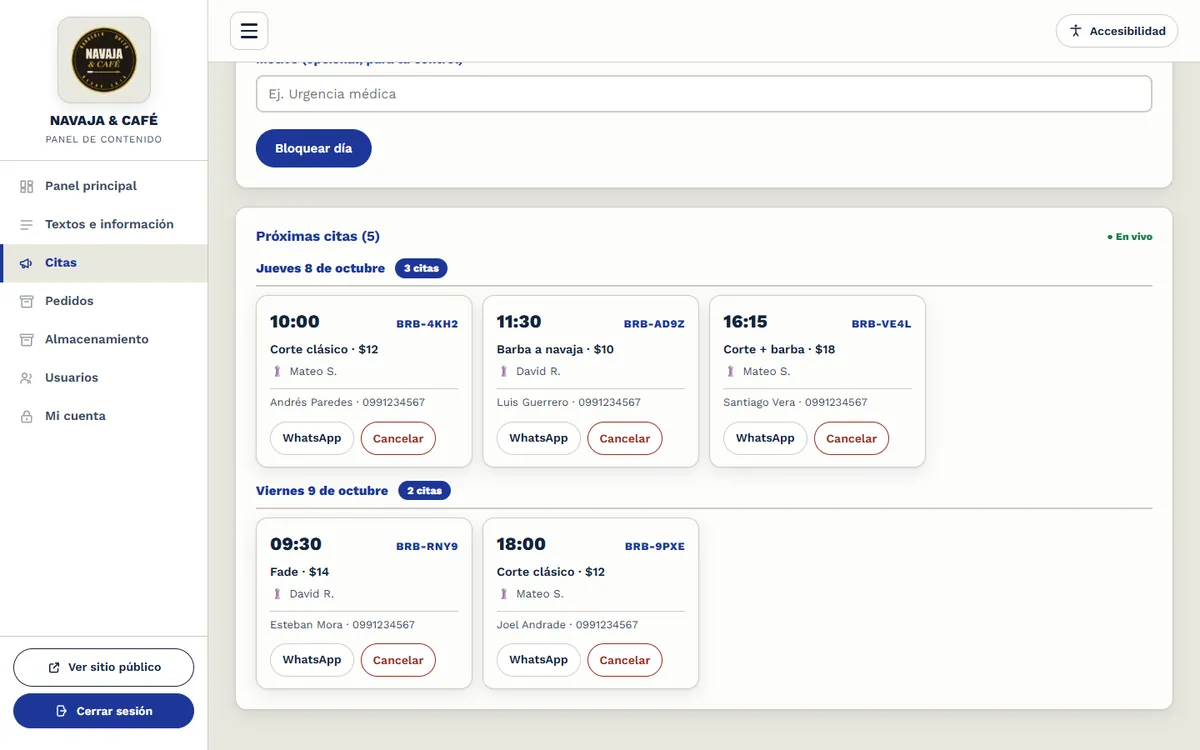The height and width of the screenshot is (750, 1200).
Task: Click Cerrar sesión button
Action: coord(104,711)
